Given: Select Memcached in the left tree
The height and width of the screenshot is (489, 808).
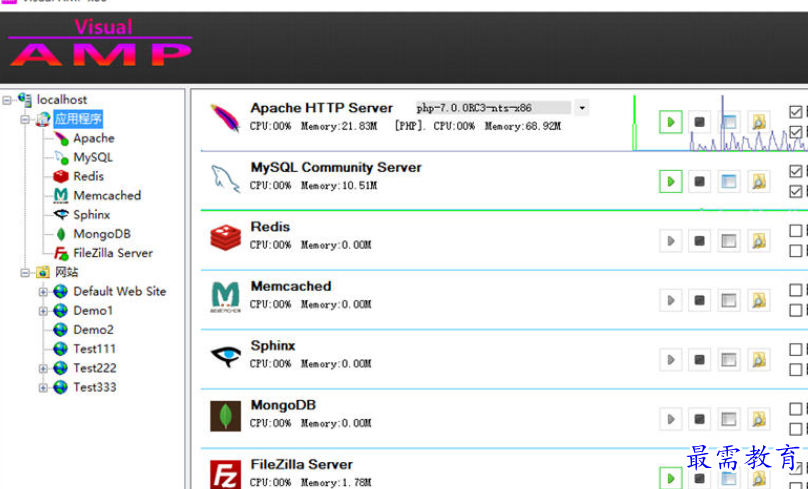Looking at the screenshot, I should coord(107,195).
